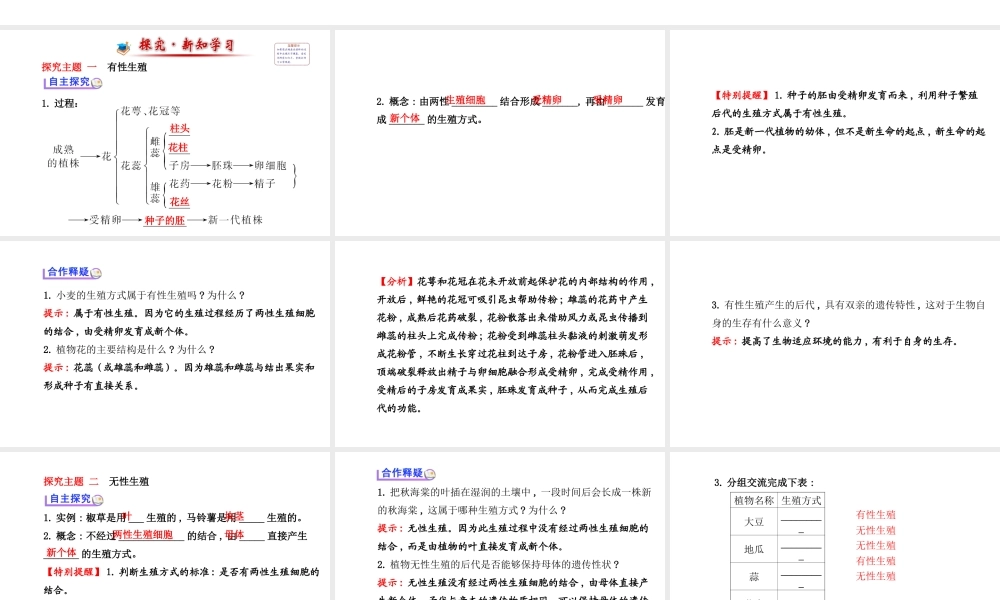Click the question about 秋海棠的叶插在湿润的土壤中
Image resolution: width=1000 pixels, height=600 pixels.
point(514,501)
